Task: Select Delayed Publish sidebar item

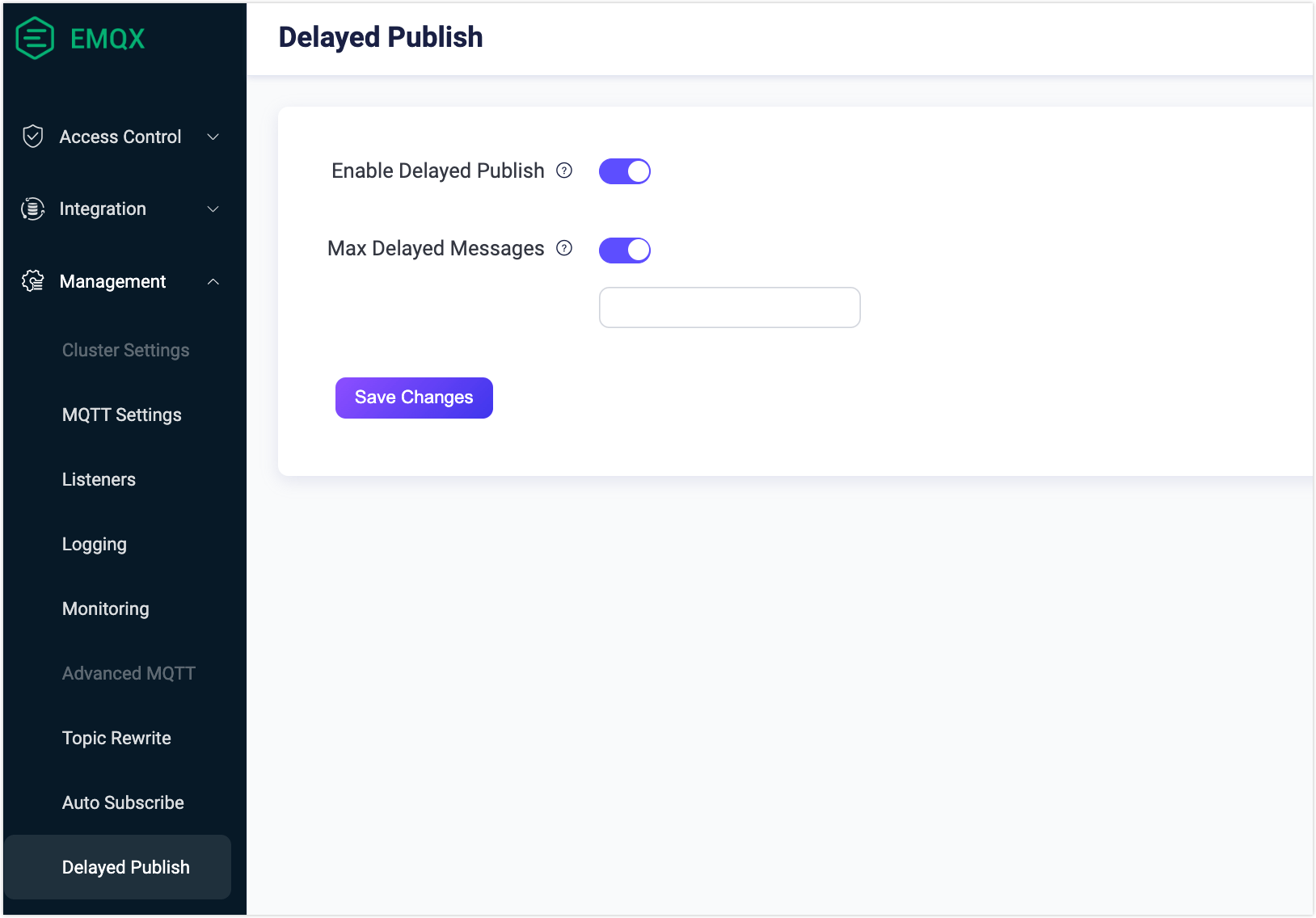Action: 125,867
